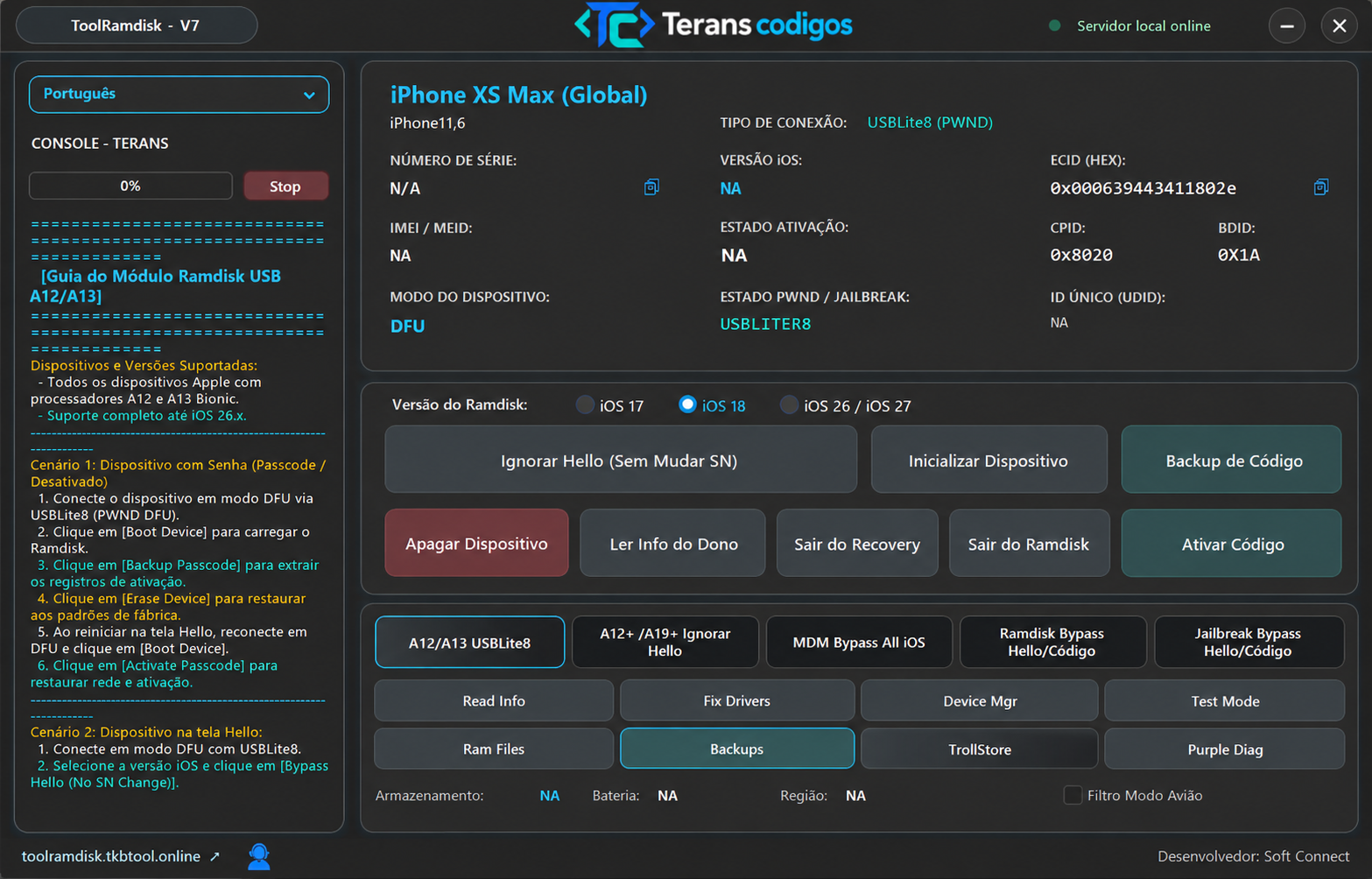Close the ToolRamdisk window

click(1339, 26)
